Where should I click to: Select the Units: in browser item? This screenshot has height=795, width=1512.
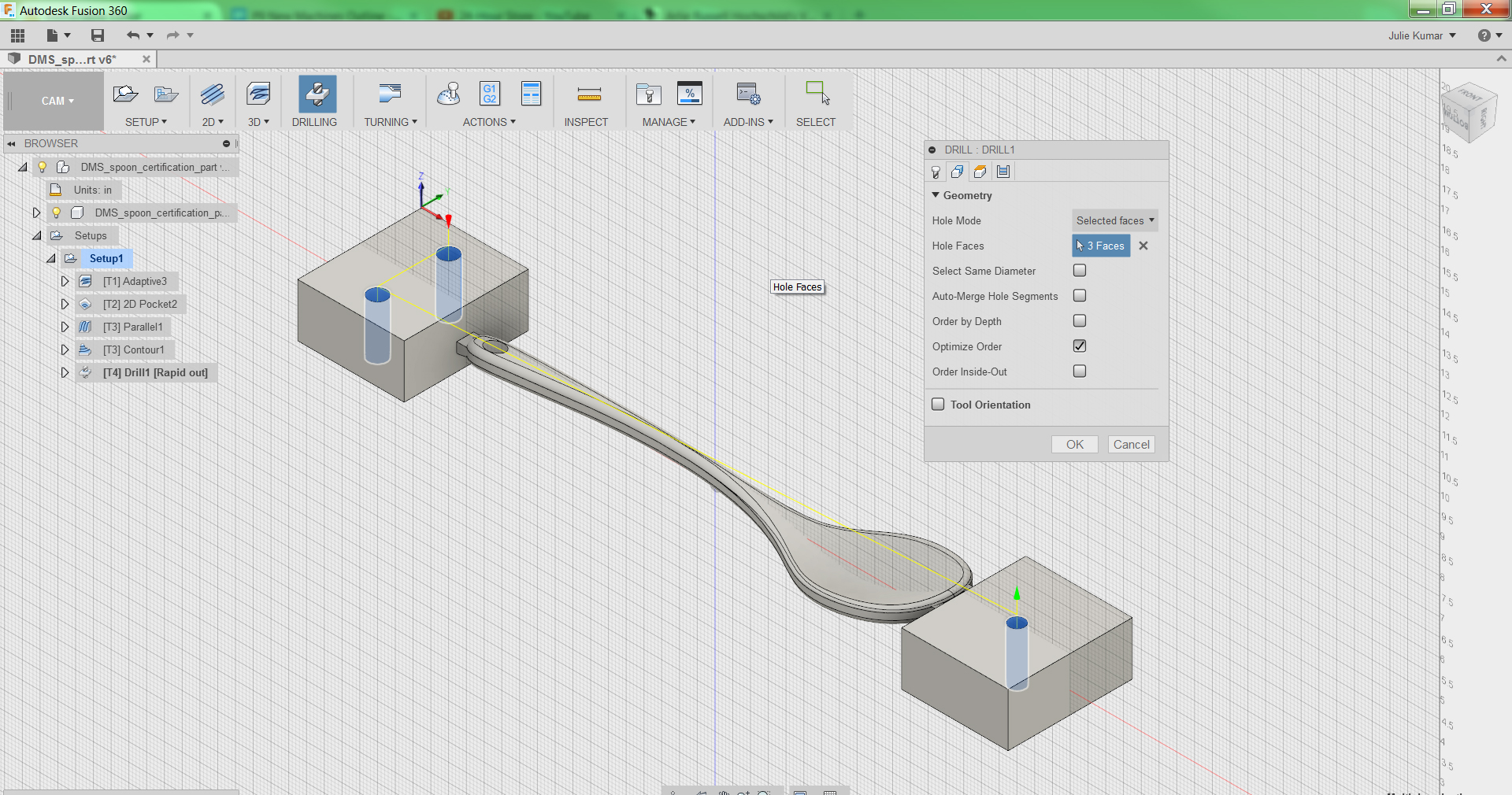93,190
